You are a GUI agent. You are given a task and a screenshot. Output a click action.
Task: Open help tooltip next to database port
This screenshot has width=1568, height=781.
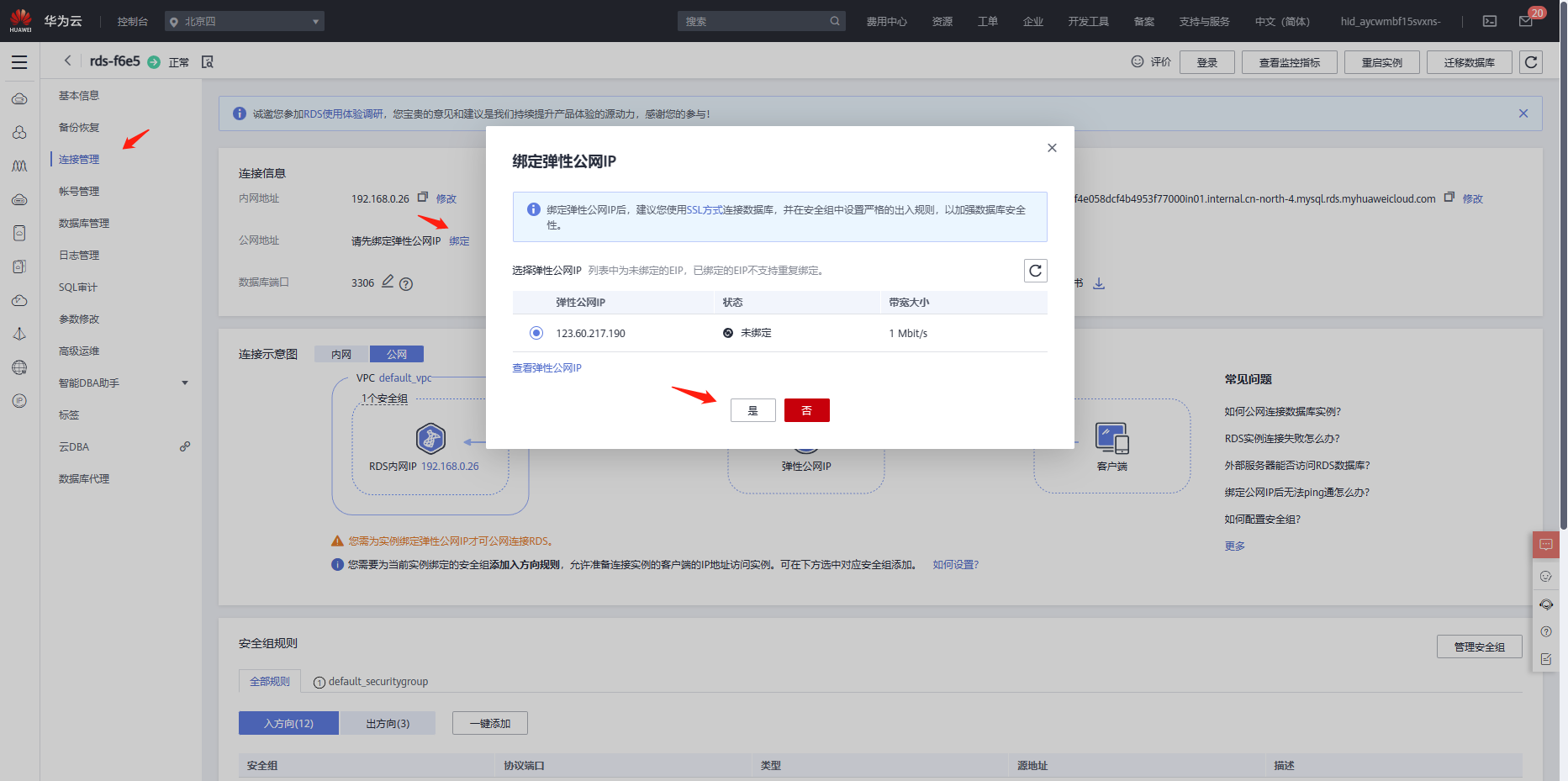point(406,284)
